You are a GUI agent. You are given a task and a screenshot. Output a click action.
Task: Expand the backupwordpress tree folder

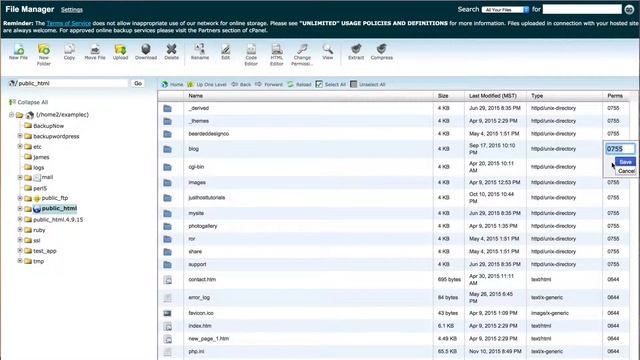pos(20,136)
